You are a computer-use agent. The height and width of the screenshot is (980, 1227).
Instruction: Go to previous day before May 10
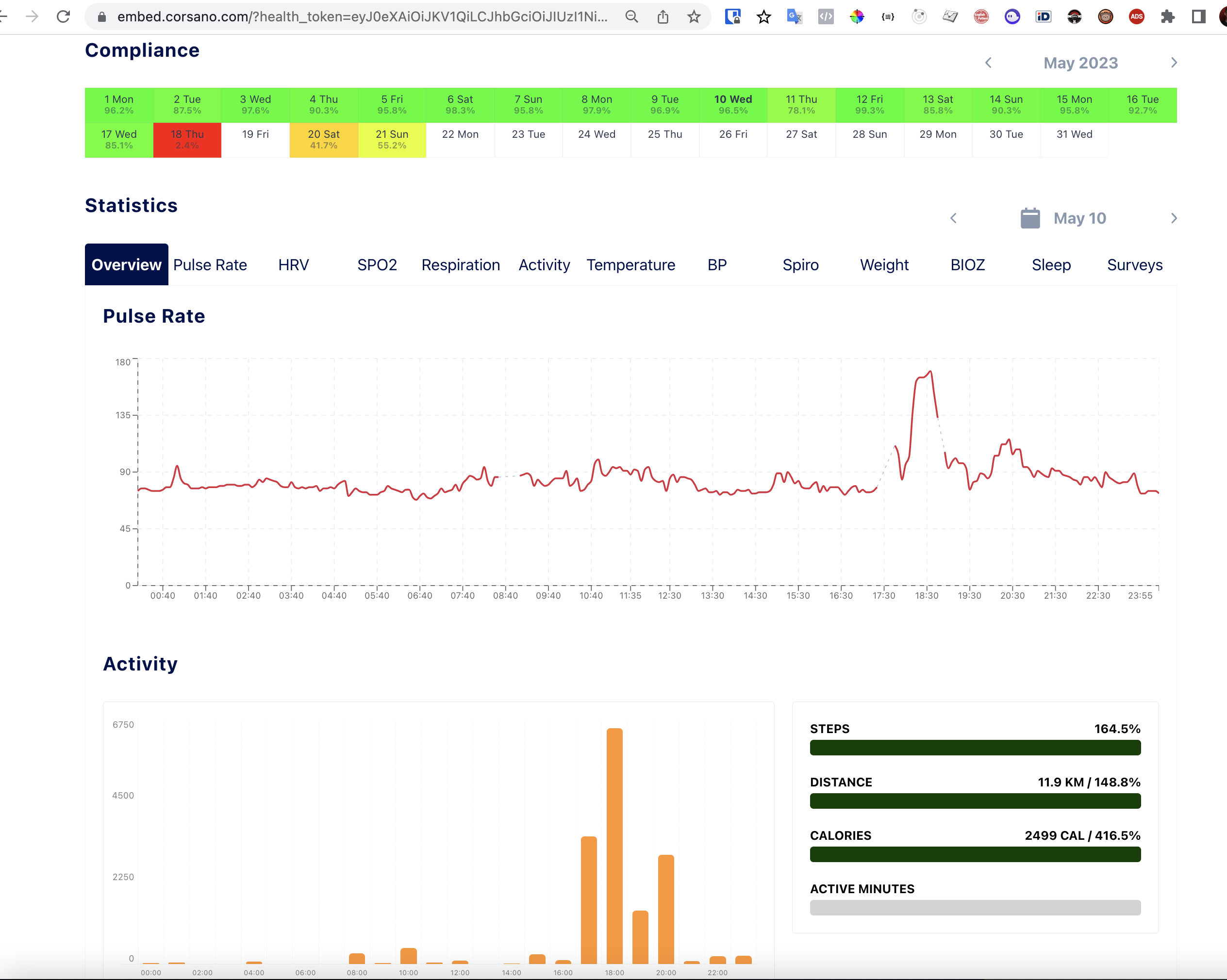[954, 218]
